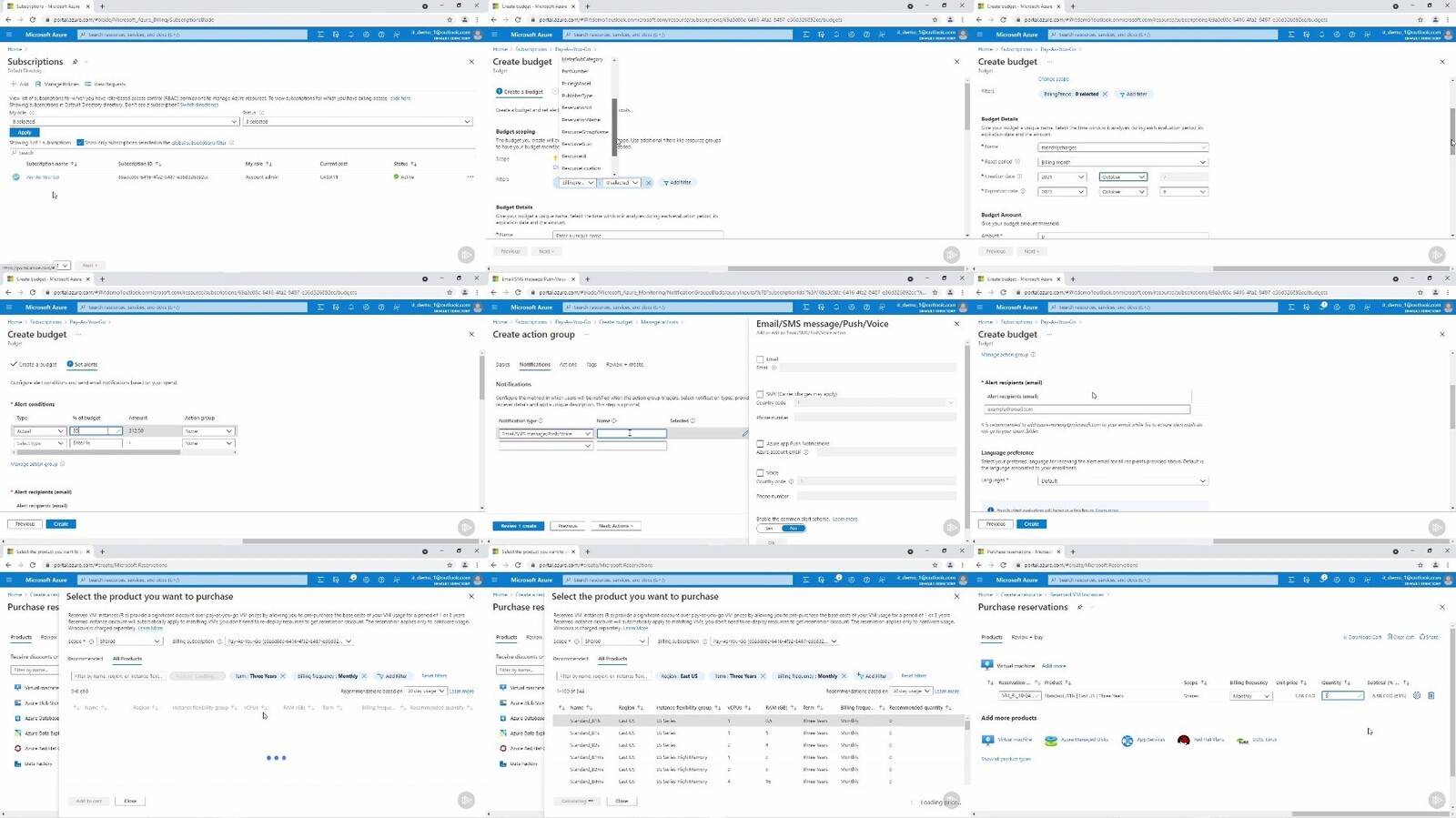Image resolution: width=1456 pixels, height=818 pixels.
Task: Click the blue Review + create button in Create action group
Action: 518,526
